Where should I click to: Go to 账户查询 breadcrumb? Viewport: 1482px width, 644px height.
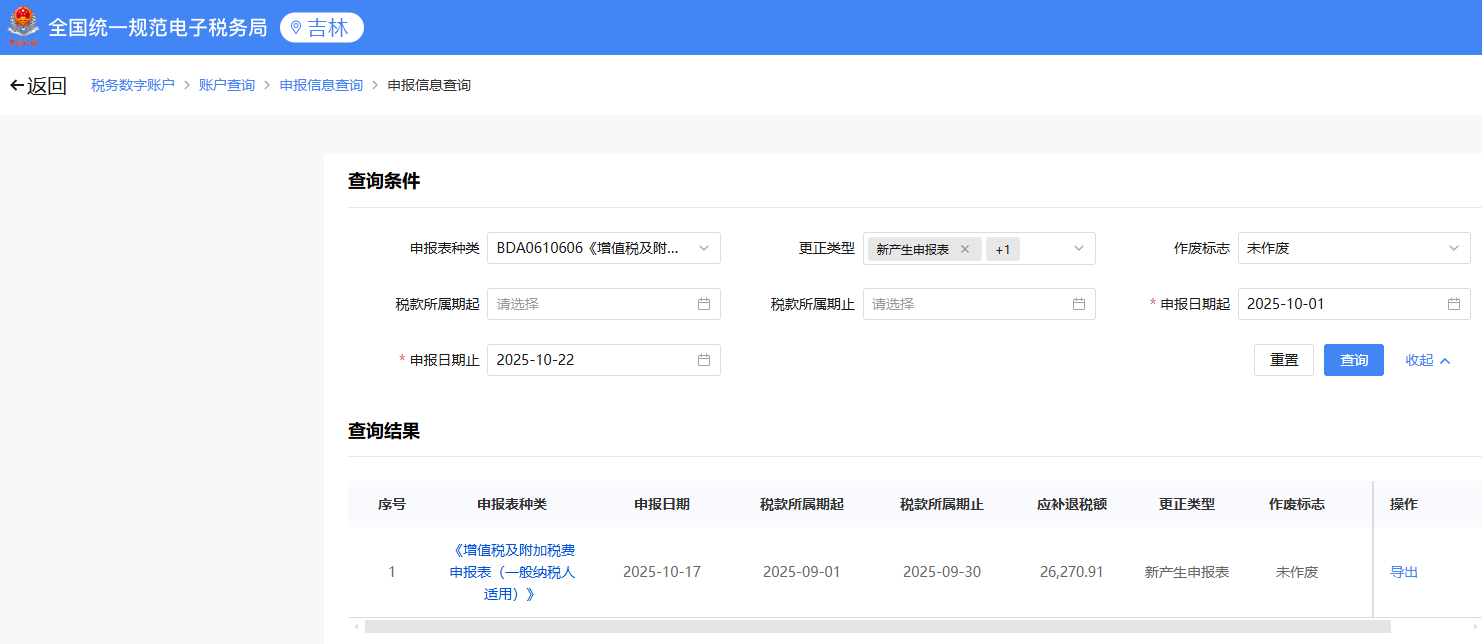227,86
